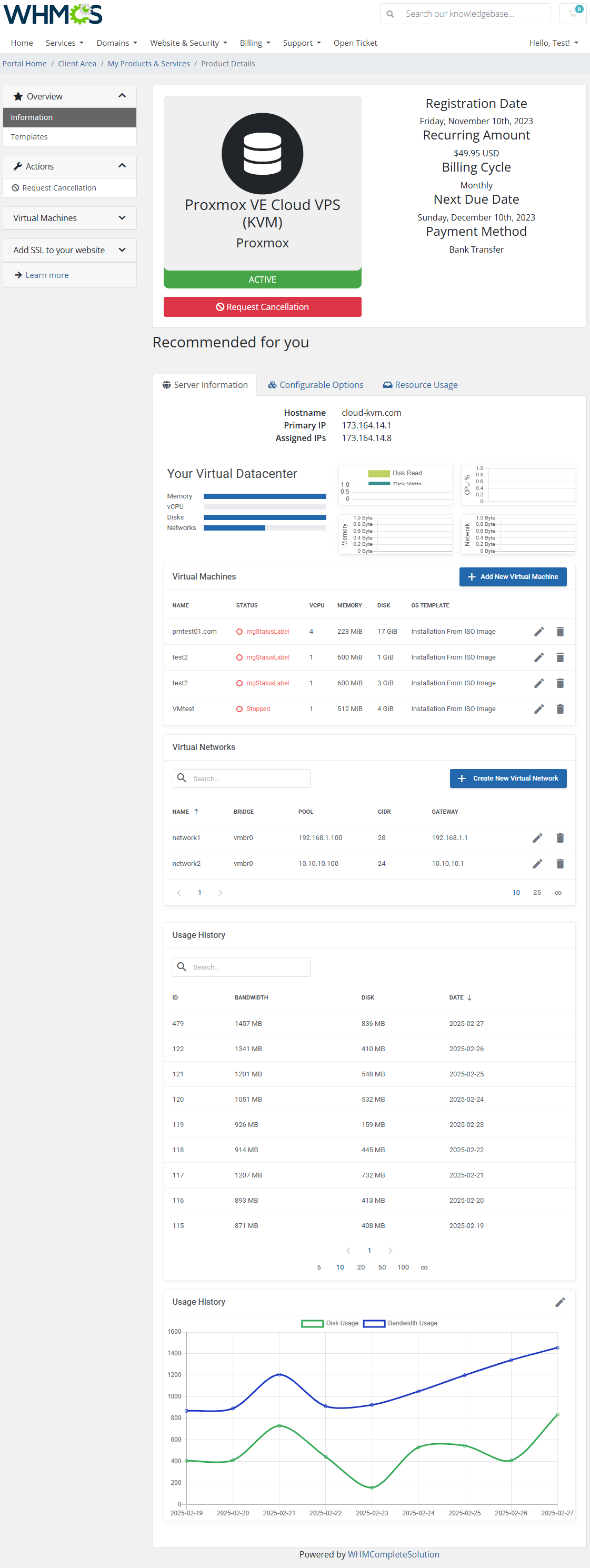Click the WHMCS logo
The width and height of the screenshot is (590, 1568).
[x=53, y=14]
